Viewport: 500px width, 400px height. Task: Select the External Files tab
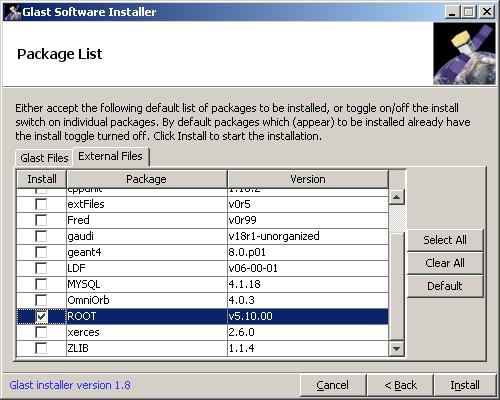click(110, 156)
